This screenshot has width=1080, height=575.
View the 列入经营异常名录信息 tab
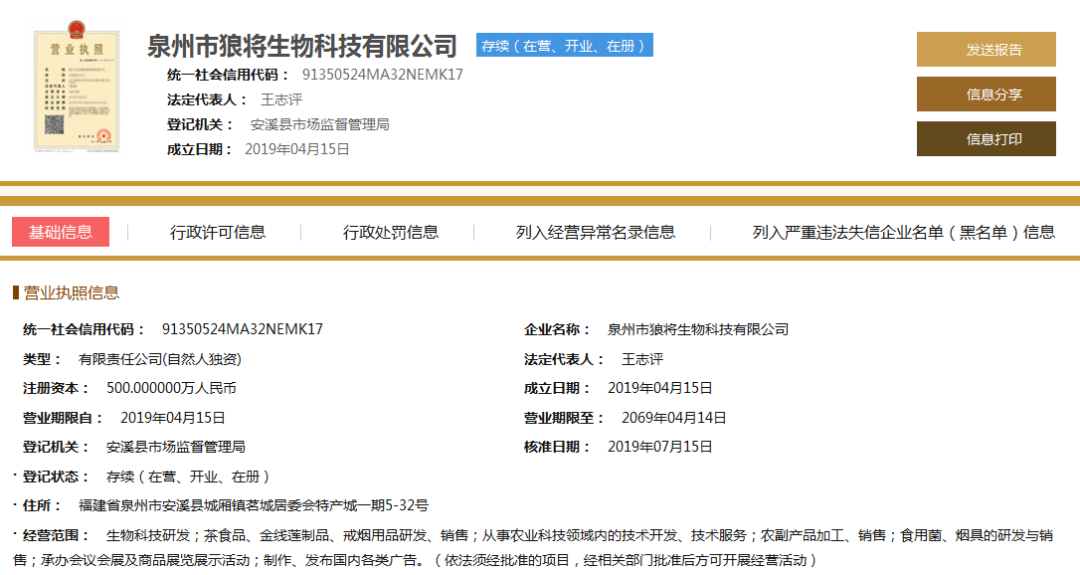595,232
